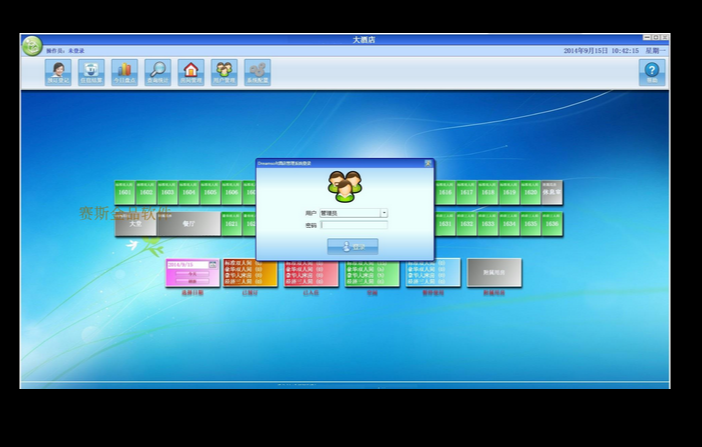Open 今日盘点 bar chart icon
The height and width of the screenshot is (447, 702).
(124, 72)
